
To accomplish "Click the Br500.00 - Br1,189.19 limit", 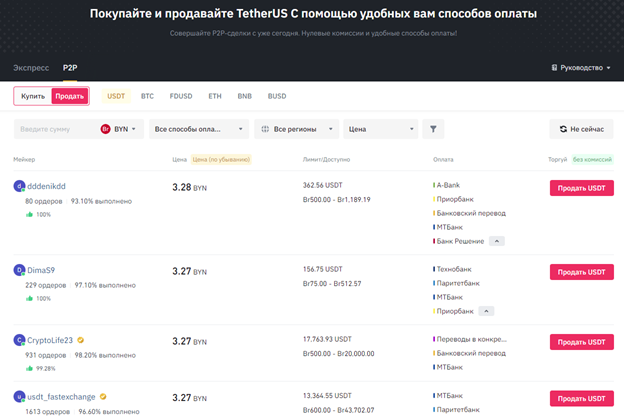I will click(336, 199).
